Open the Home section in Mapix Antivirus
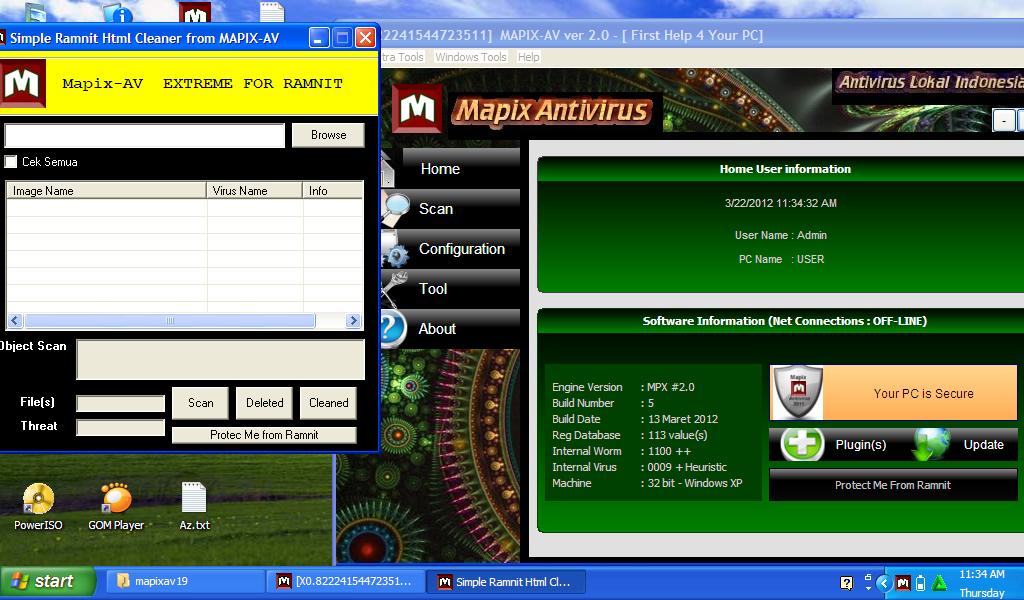The height and width of the screenshot is (600, 1024). pyautogui.click(x=461, y=168)
